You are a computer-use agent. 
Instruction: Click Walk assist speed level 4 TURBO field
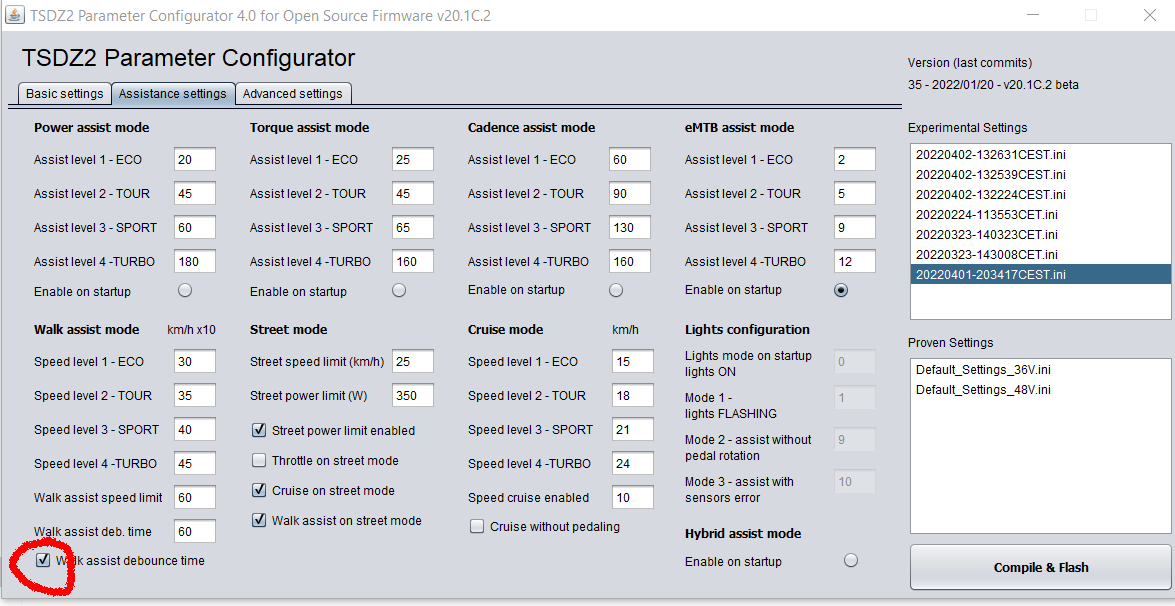coord(195,463)
